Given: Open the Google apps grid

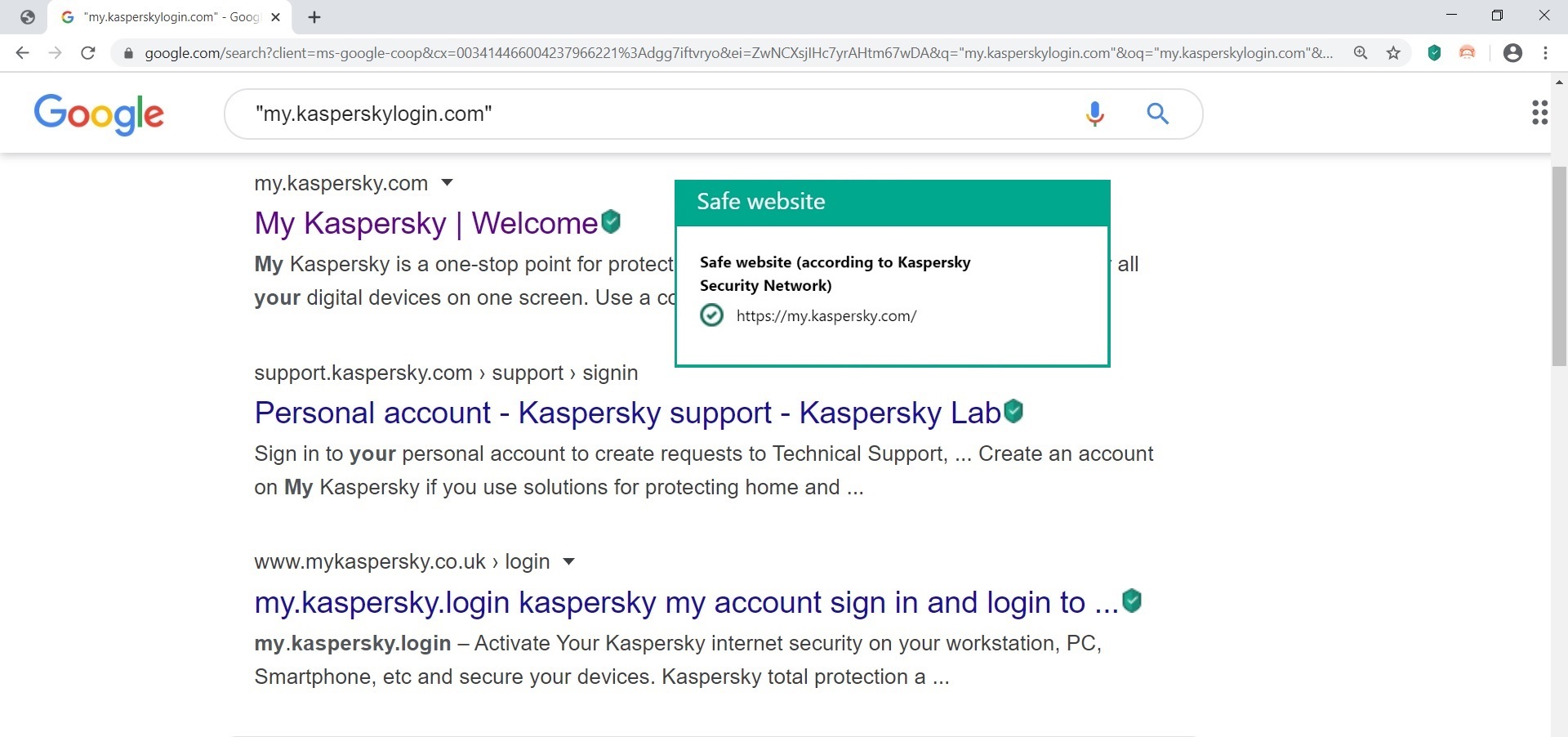Looking at the screenshot, I should [1540, 113].
